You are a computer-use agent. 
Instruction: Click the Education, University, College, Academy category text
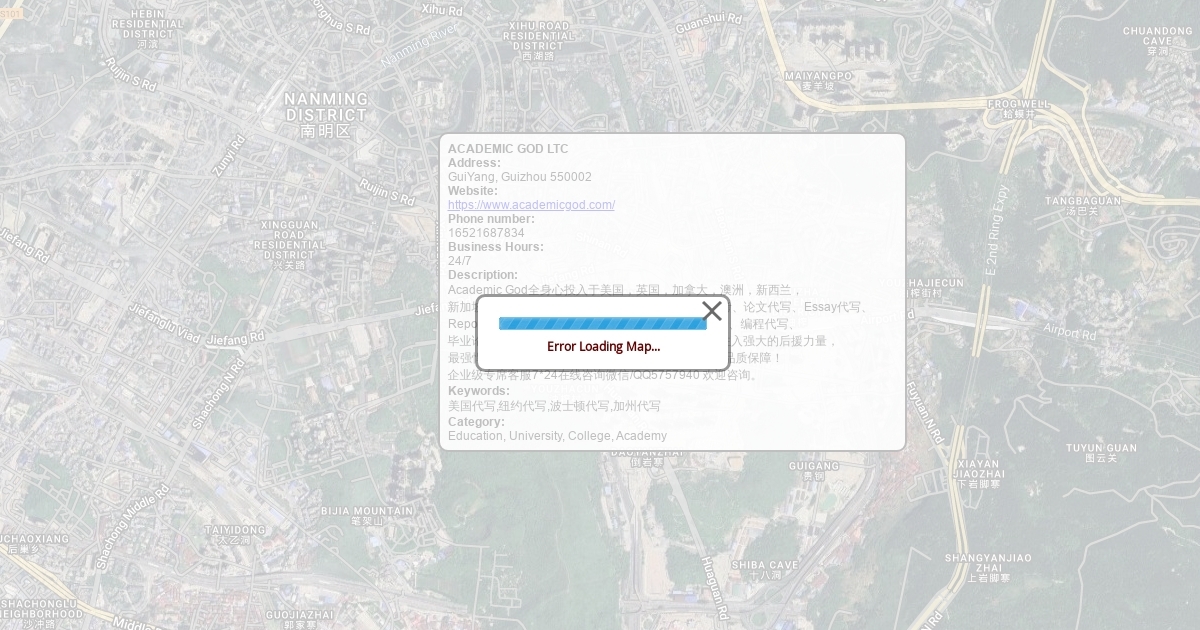point(557,436)
